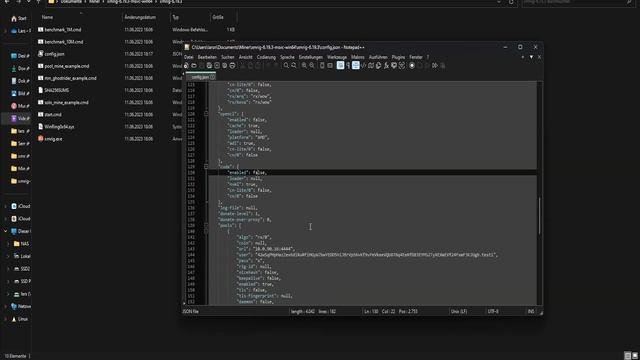
Task: Toggle word wrap in Notepad++ toolbar
Action: (x=340, y=65)
